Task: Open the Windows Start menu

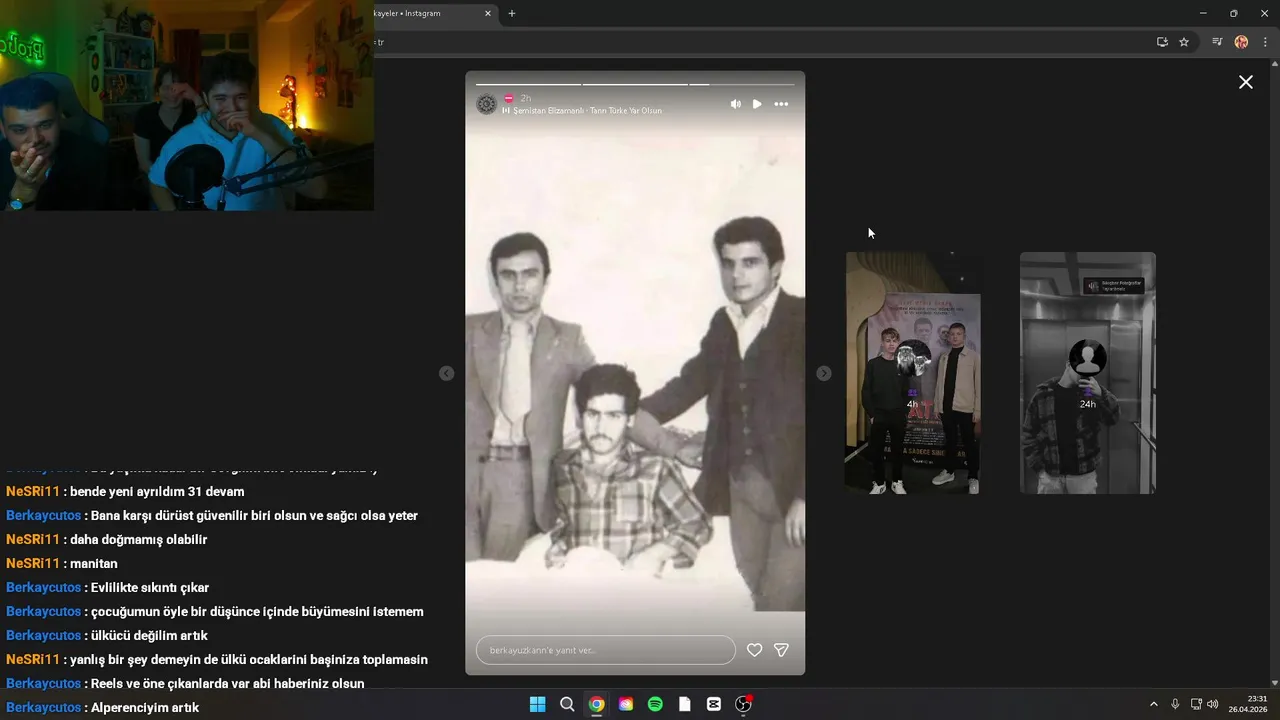Action: click(537, 704)
